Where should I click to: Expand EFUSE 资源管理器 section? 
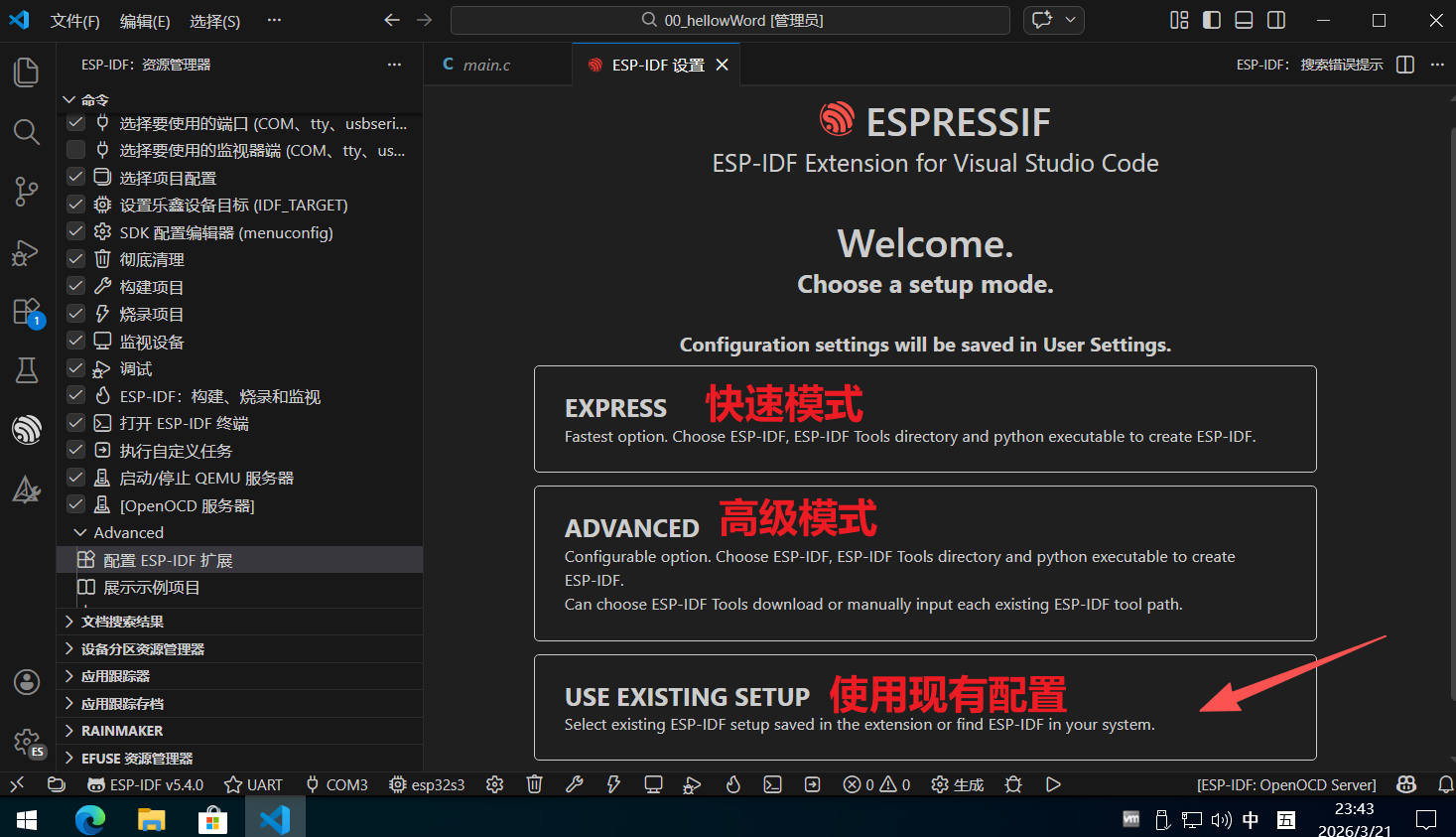(x=240, y=758)
